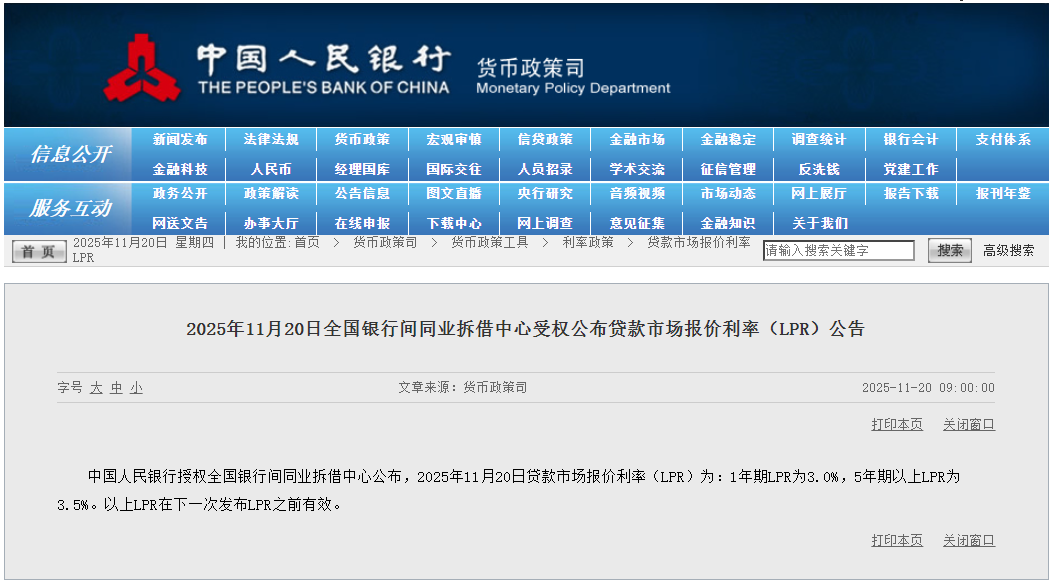Open the 网上调查 online survey page
Screen dimensions: 1056x586
pyautogui.click(x=546, y=223)
